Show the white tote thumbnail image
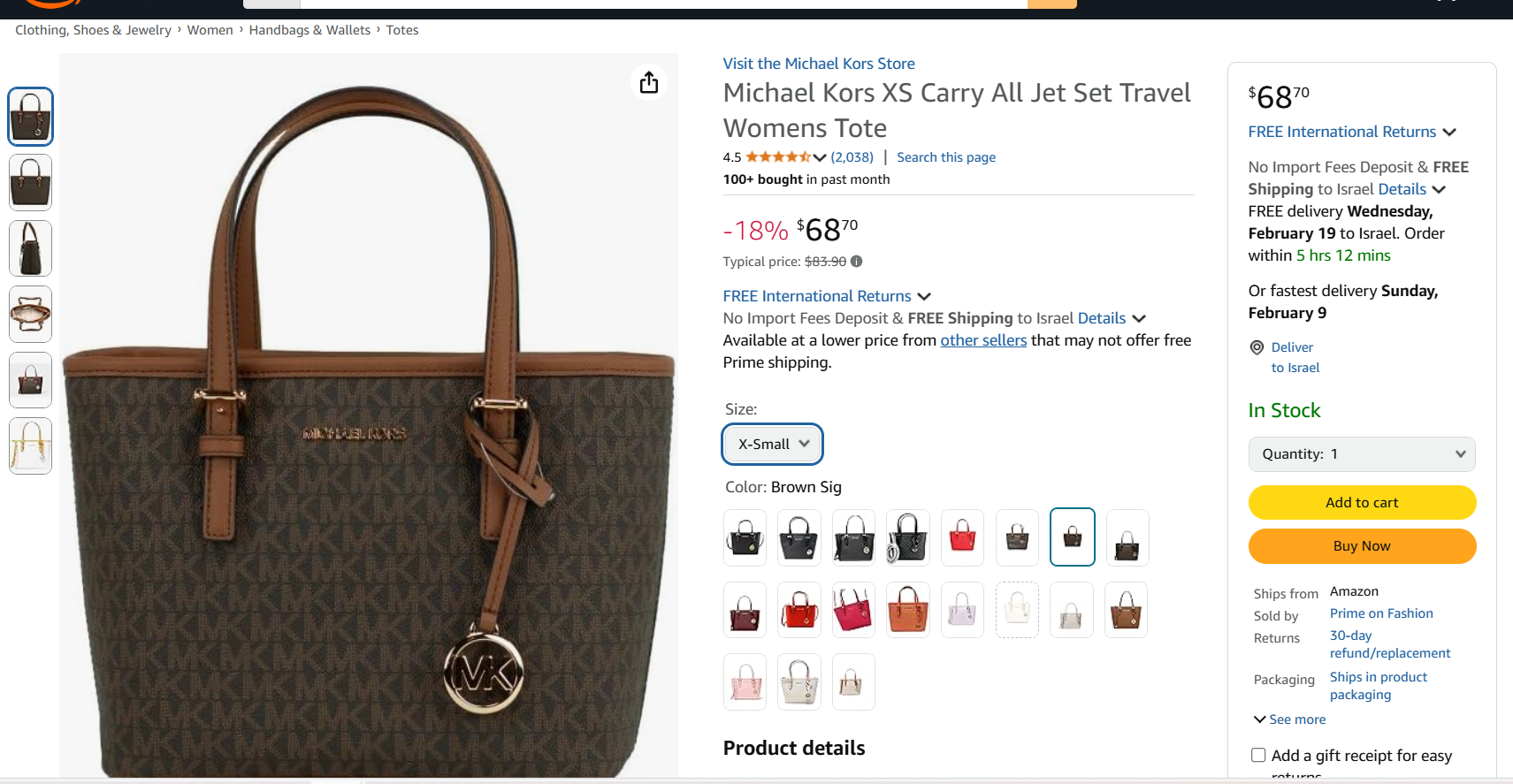The image size is (1513, 784). (31, 446)
